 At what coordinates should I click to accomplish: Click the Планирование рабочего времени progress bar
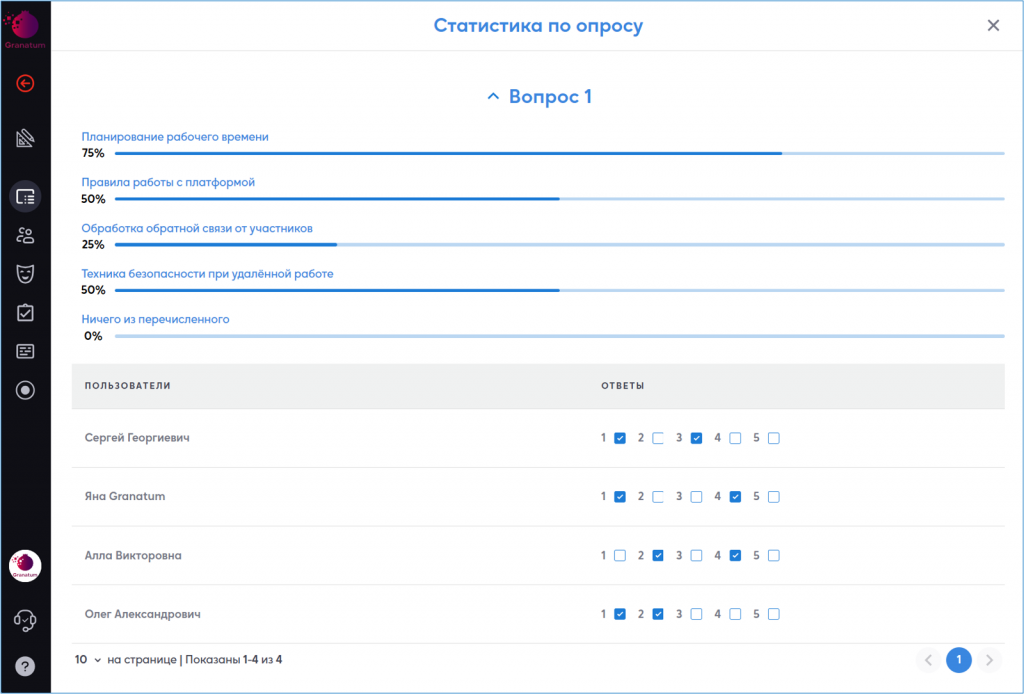[559, 154]
